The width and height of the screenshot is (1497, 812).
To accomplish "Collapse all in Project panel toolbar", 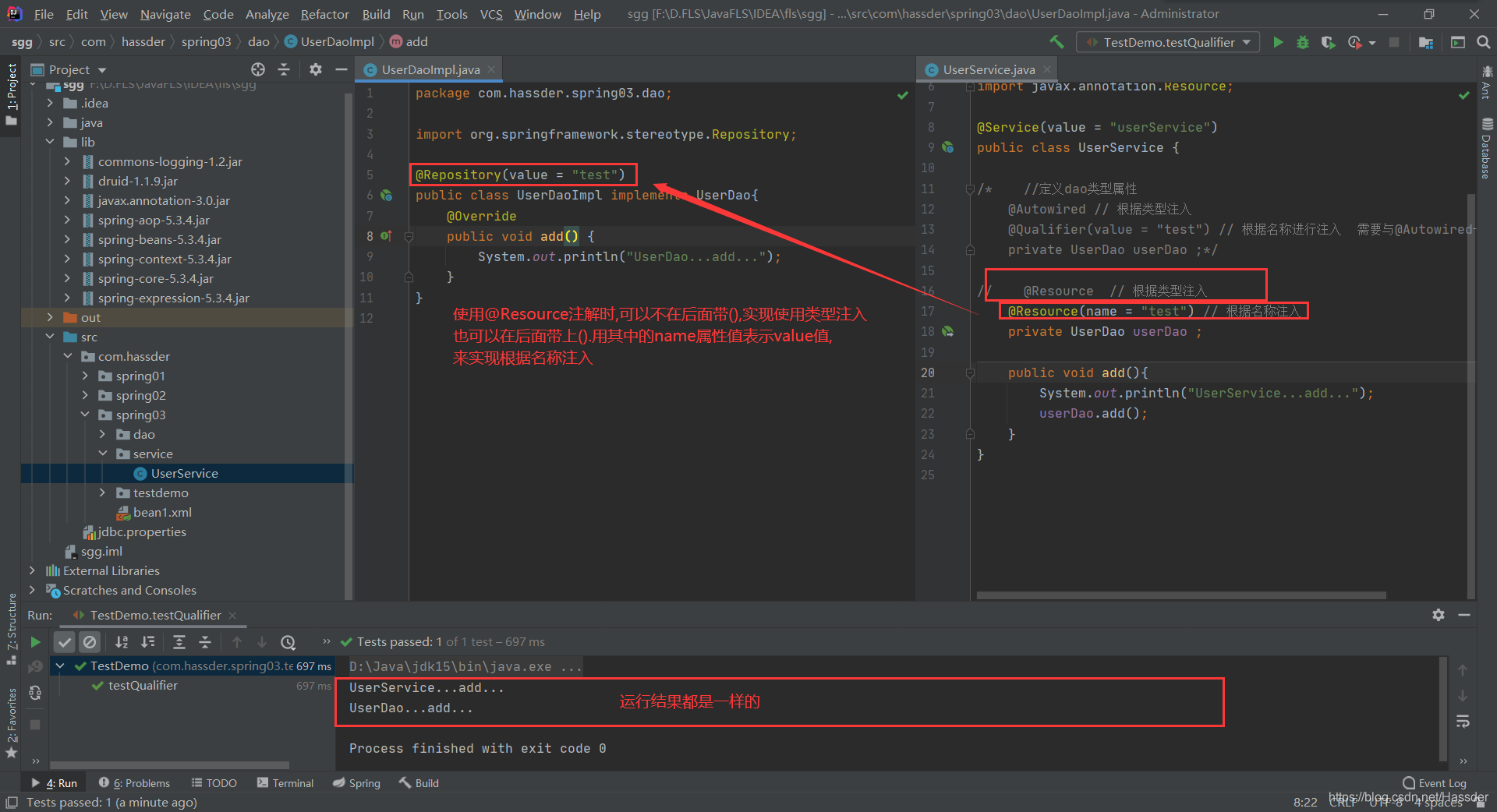I will 284,69.
